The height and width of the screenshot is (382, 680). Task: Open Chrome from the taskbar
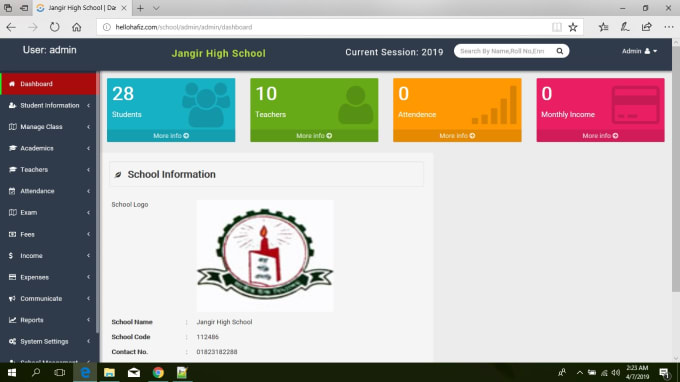[158, 372]
